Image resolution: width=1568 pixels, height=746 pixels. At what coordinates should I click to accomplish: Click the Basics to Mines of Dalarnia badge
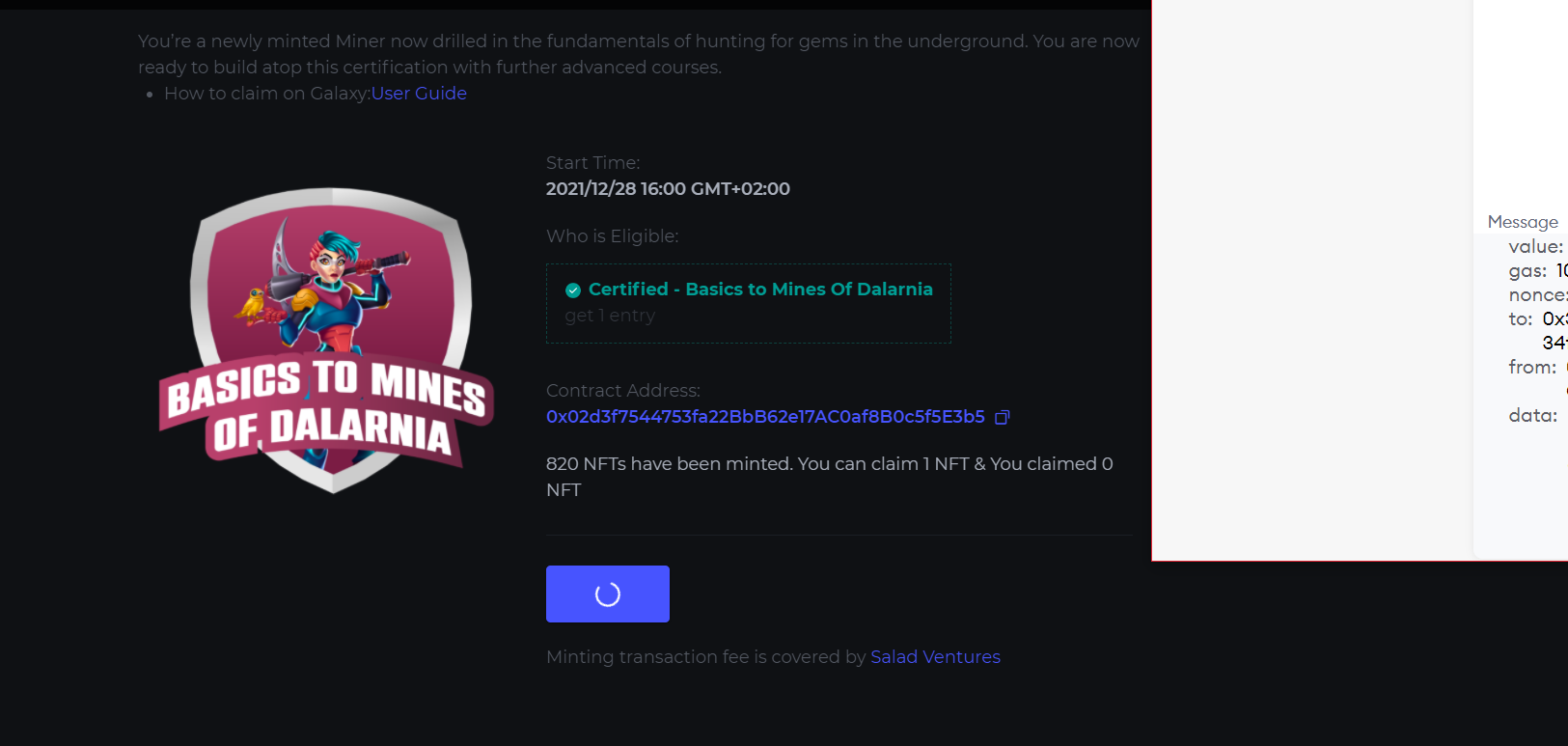click(327, 340)
